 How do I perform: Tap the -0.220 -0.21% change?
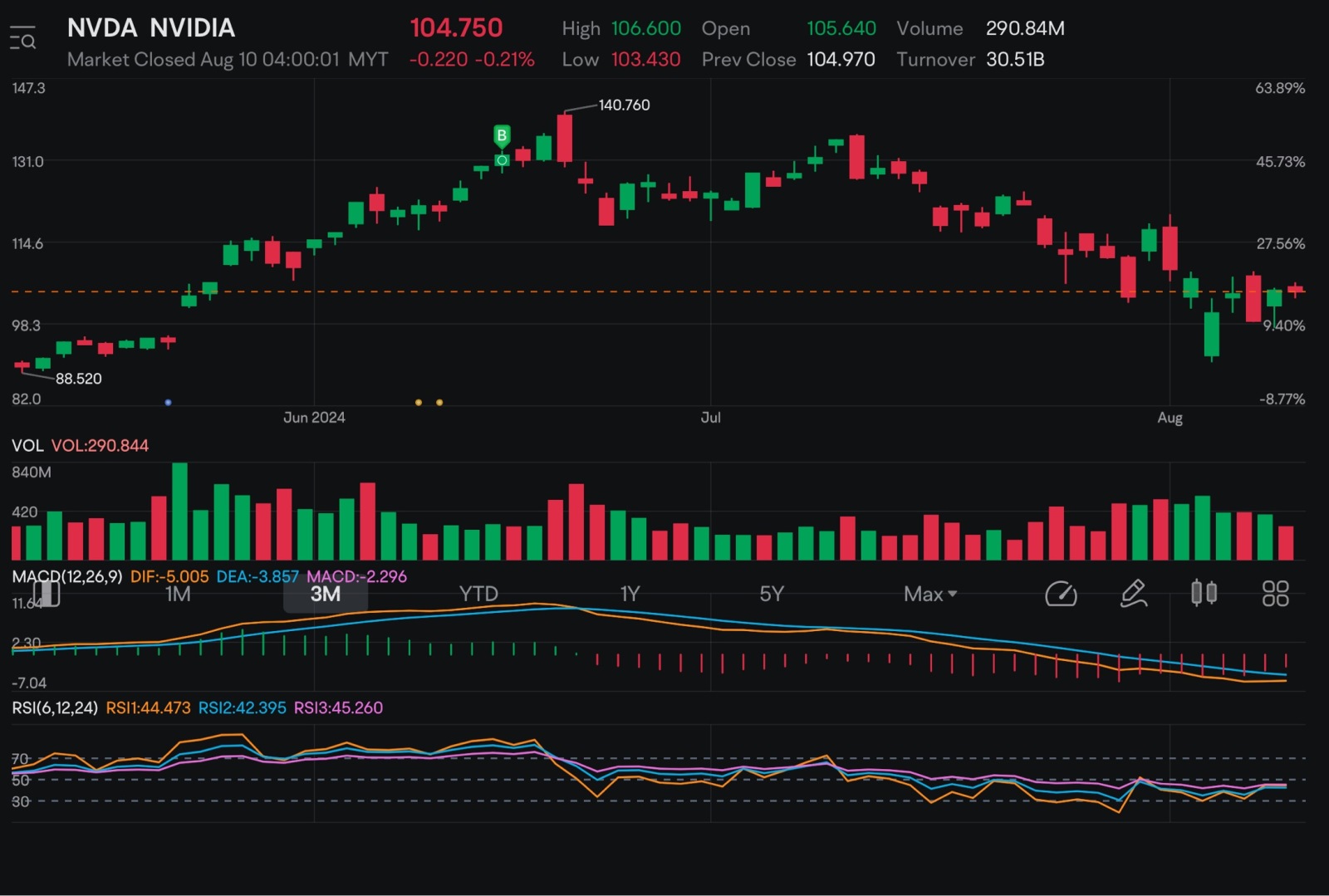(472, 60)
